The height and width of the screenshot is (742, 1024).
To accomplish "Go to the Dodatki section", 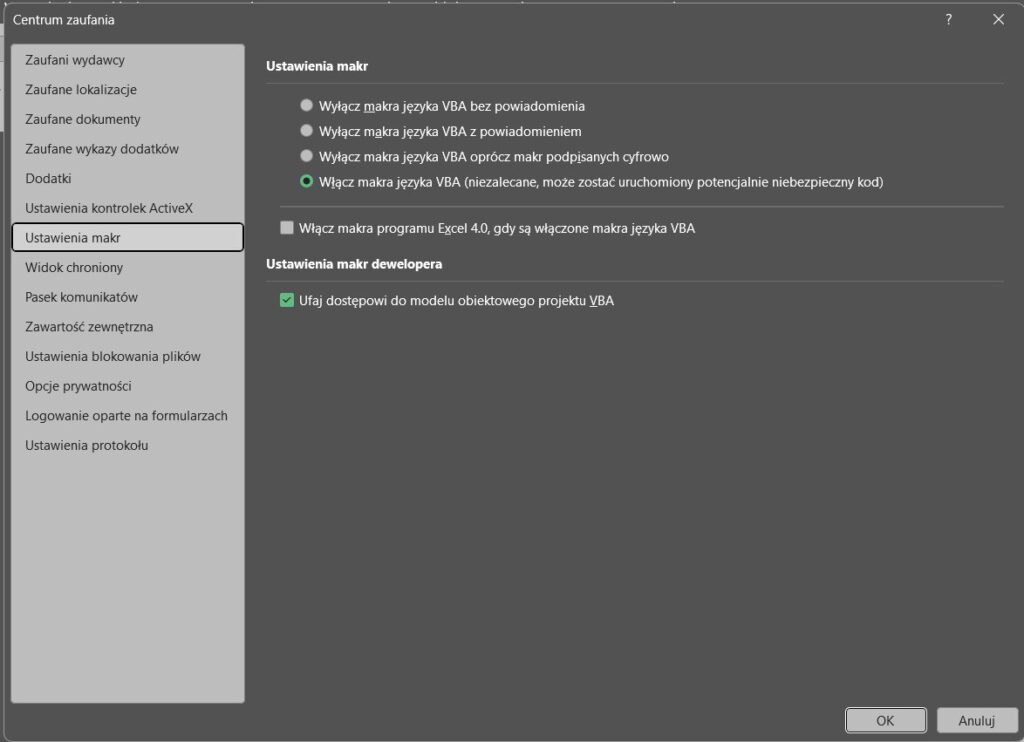I will (48, 178).
